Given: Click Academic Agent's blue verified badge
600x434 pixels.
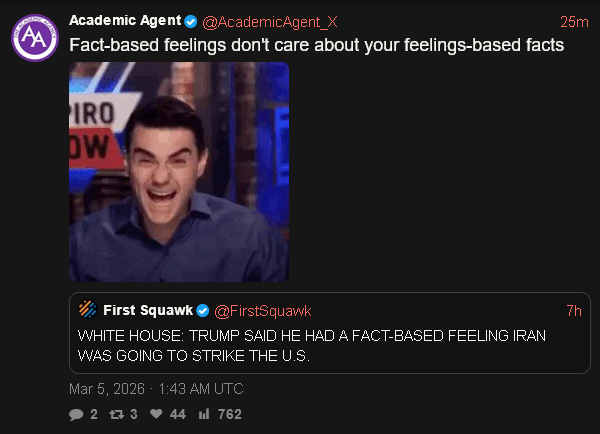Looking at the screenshot, I should [x=191, y=21].
